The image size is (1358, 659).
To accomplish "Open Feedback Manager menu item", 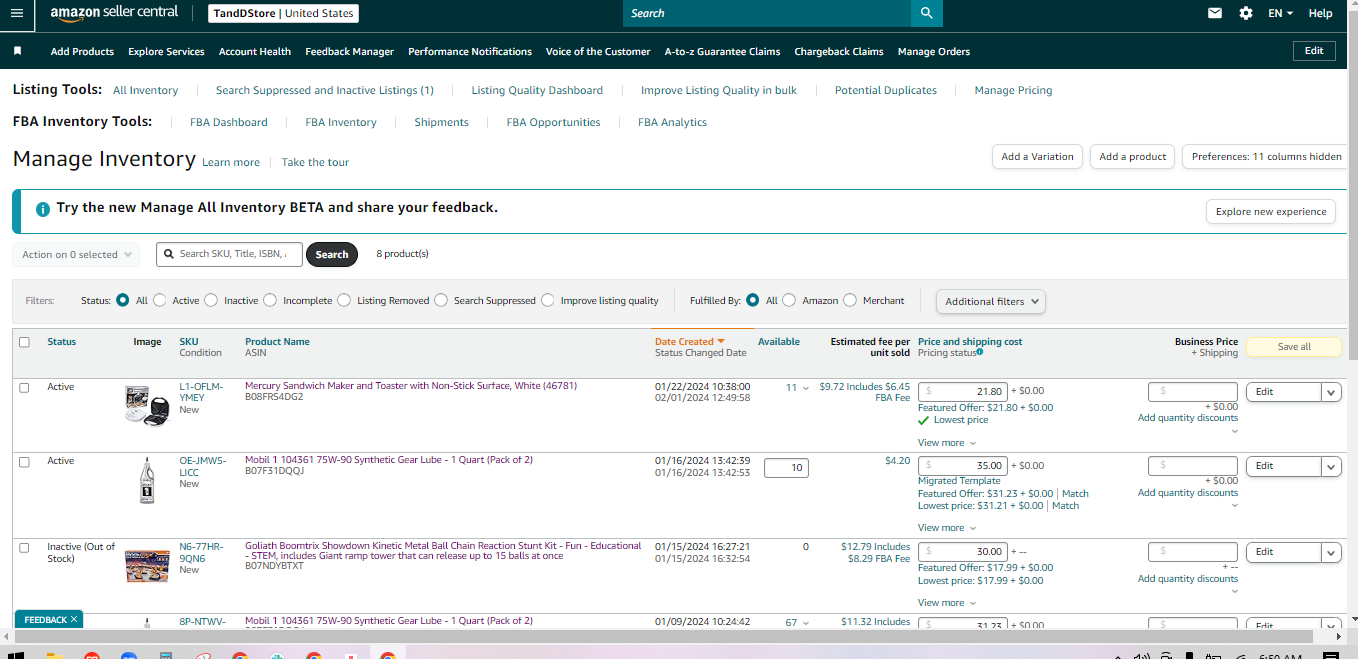I will coord(349,51).
